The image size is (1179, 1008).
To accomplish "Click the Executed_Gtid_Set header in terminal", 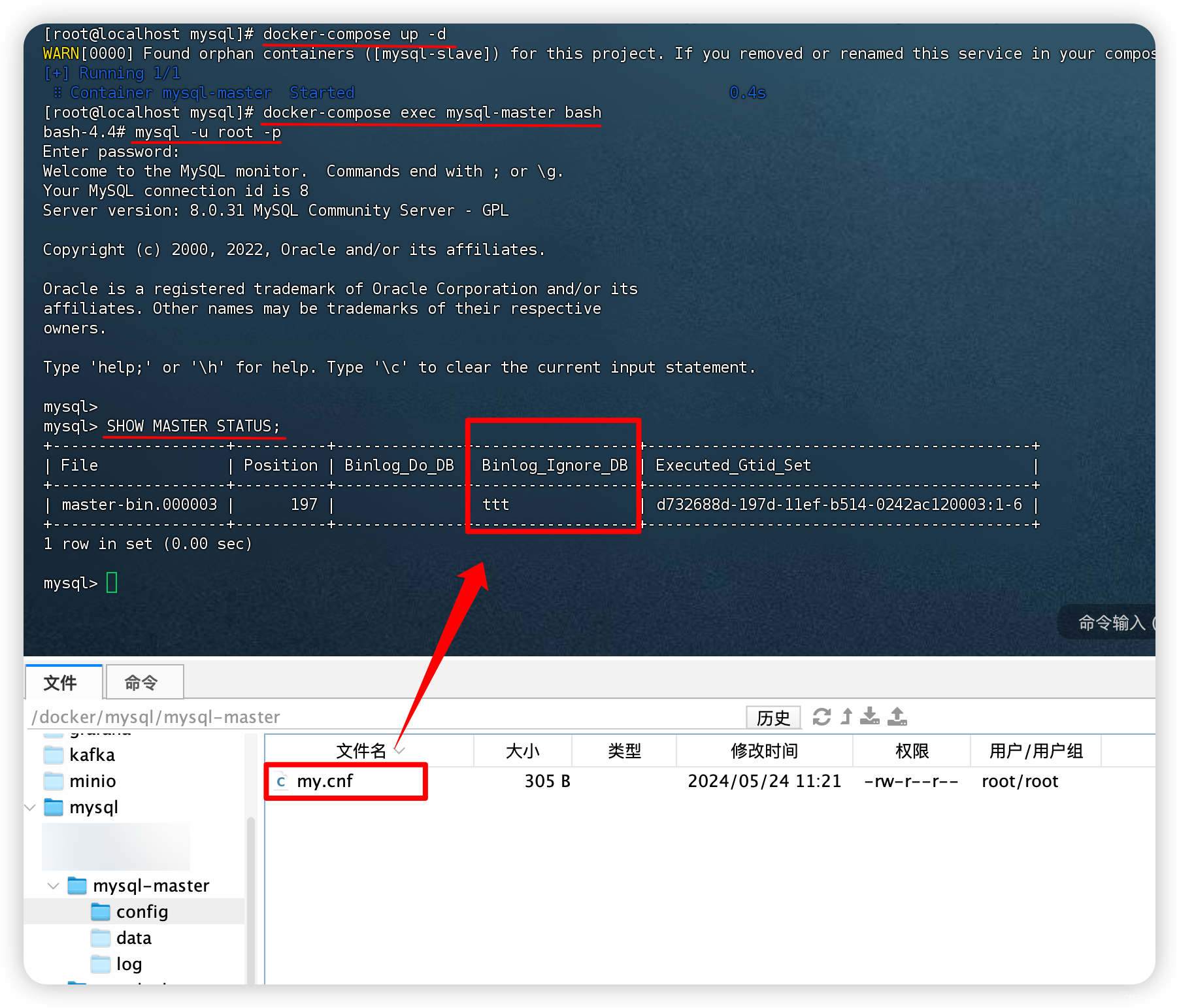I will (x=733, y=465).
